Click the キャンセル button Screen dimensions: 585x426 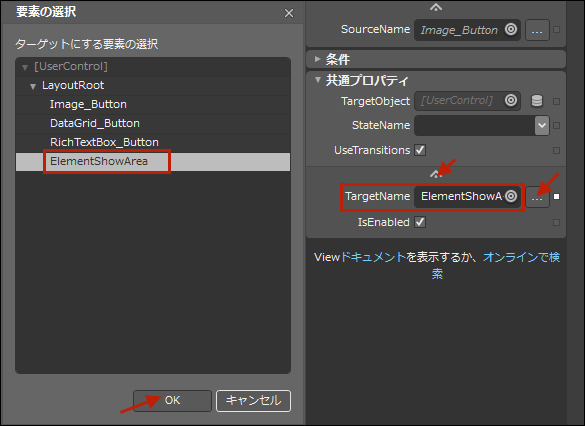253,401
